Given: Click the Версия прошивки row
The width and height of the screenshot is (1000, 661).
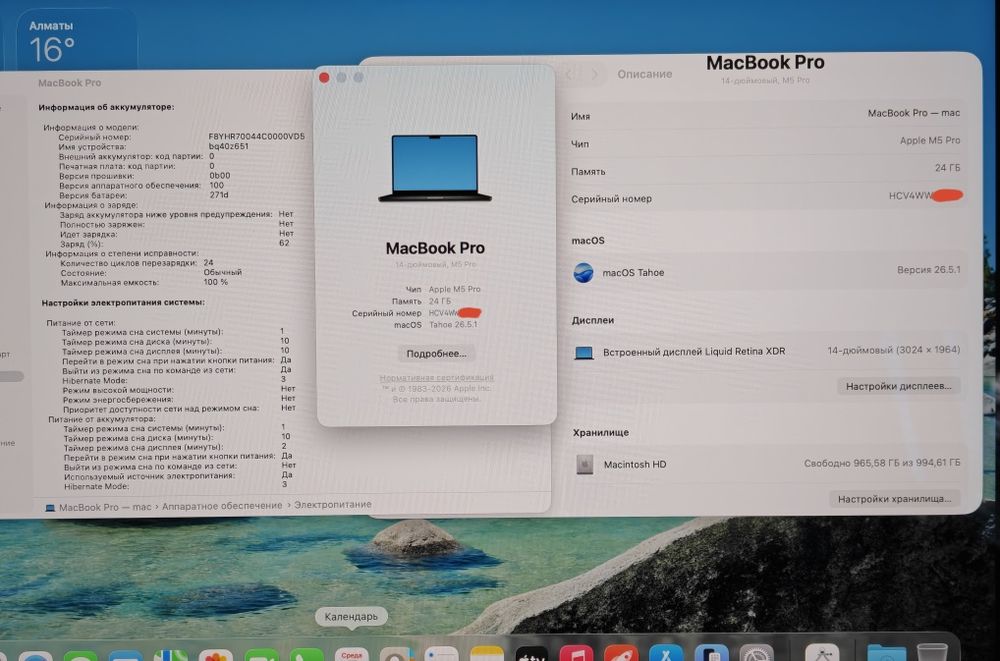Looking at the screenshot, I should [x=145, y=175].
